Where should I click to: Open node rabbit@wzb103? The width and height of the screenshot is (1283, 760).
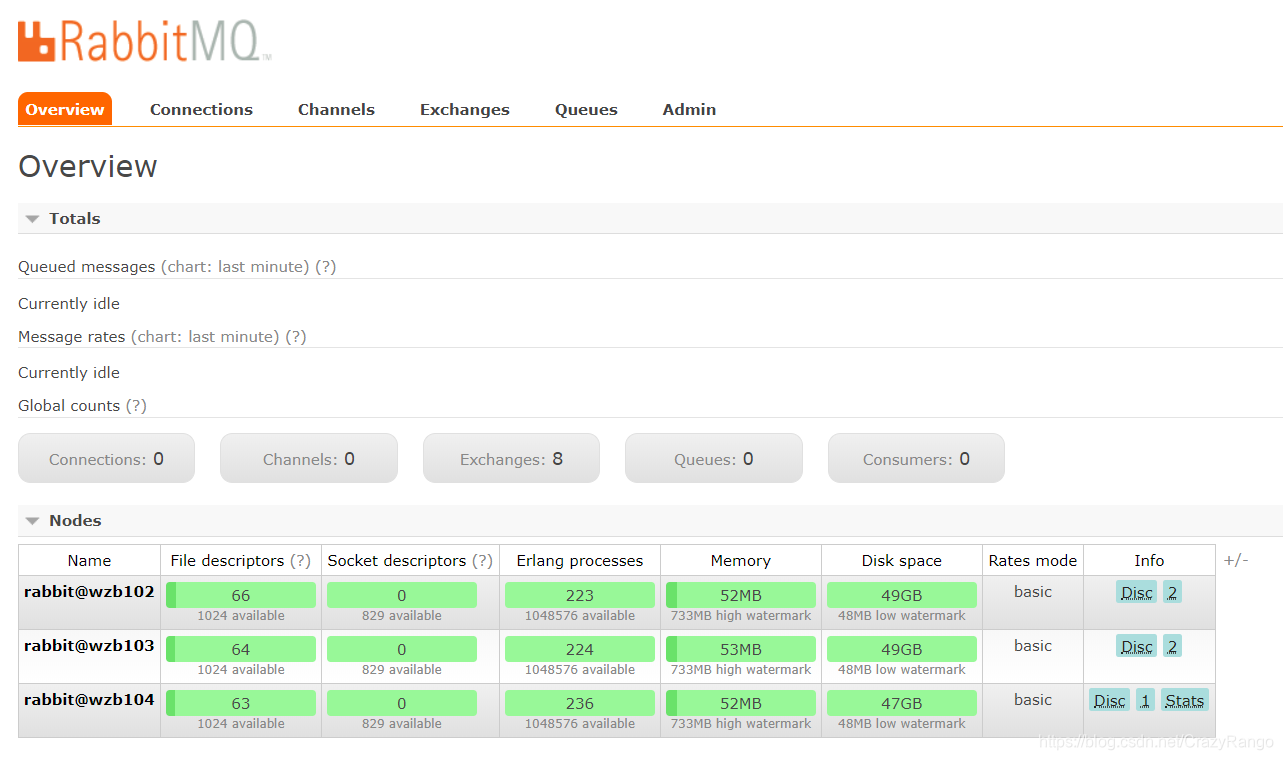tap(89, 646)
